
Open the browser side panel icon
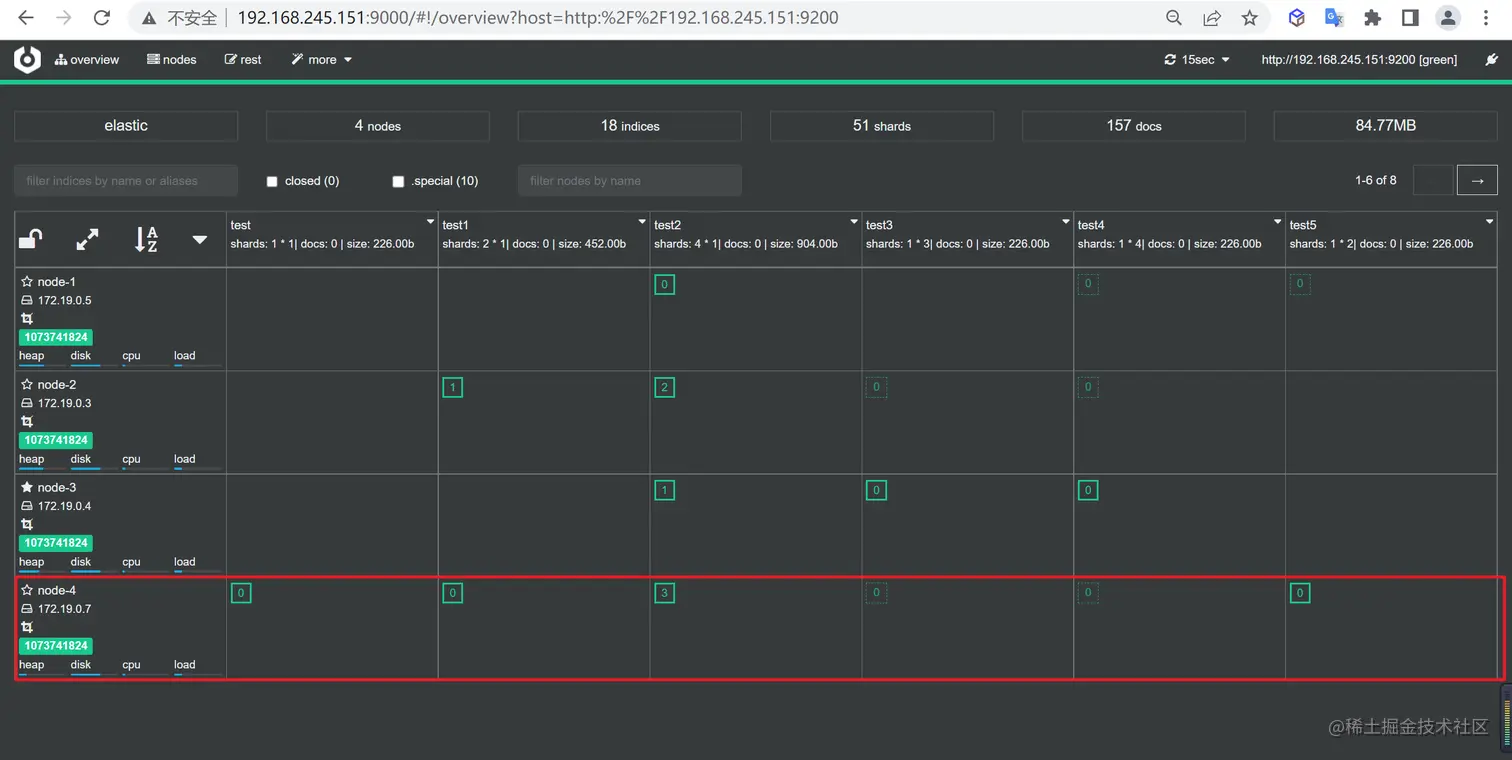pos(1410,18)
